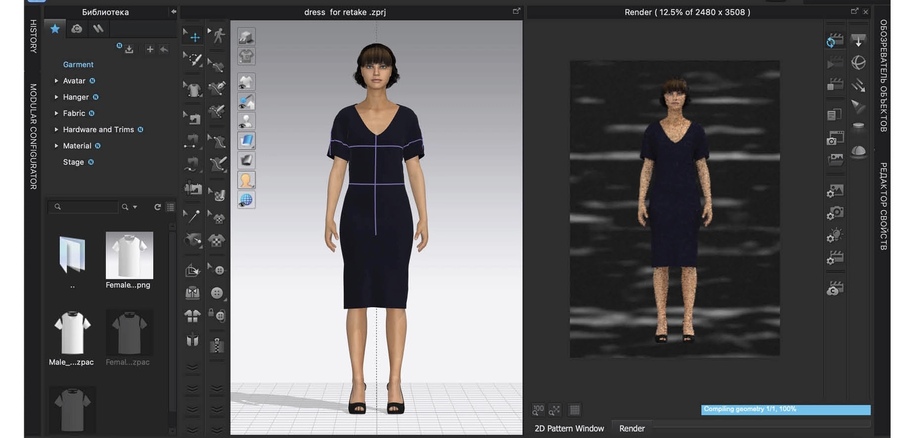Open the HISTORY side tab
900x438 pixels.
tap(33, 36)
